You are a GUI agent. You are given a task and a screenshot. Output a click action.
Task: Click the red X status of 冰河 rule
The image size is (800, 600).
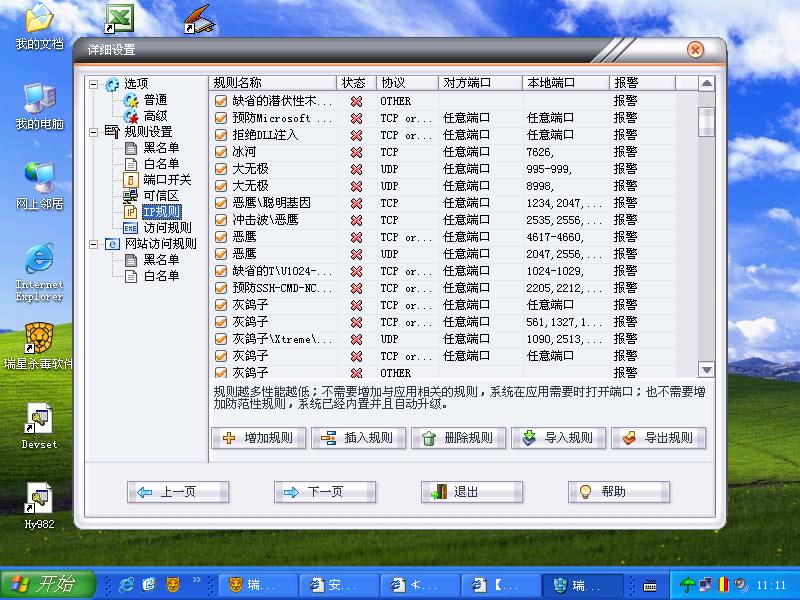(x=356, y=152)
